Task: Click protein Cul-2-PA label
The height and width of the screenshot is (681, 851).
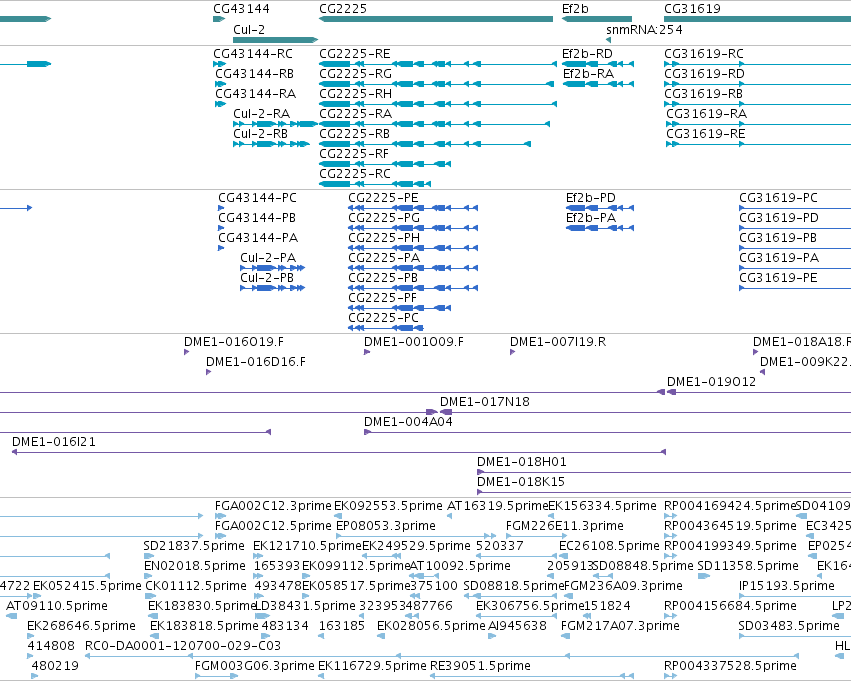Action: click(x=268, y=258)
